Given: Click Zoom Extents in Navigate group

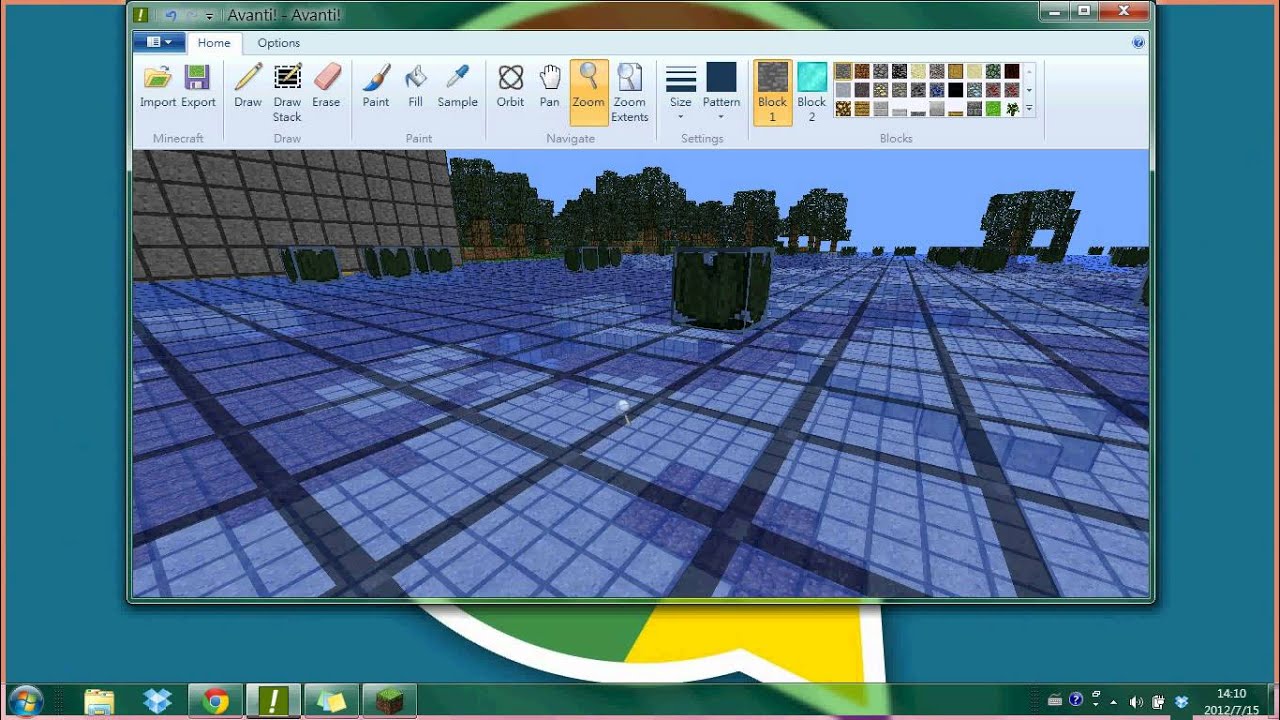Looking at the screenshot, I should pyautogui.click(x=630, y=92).
